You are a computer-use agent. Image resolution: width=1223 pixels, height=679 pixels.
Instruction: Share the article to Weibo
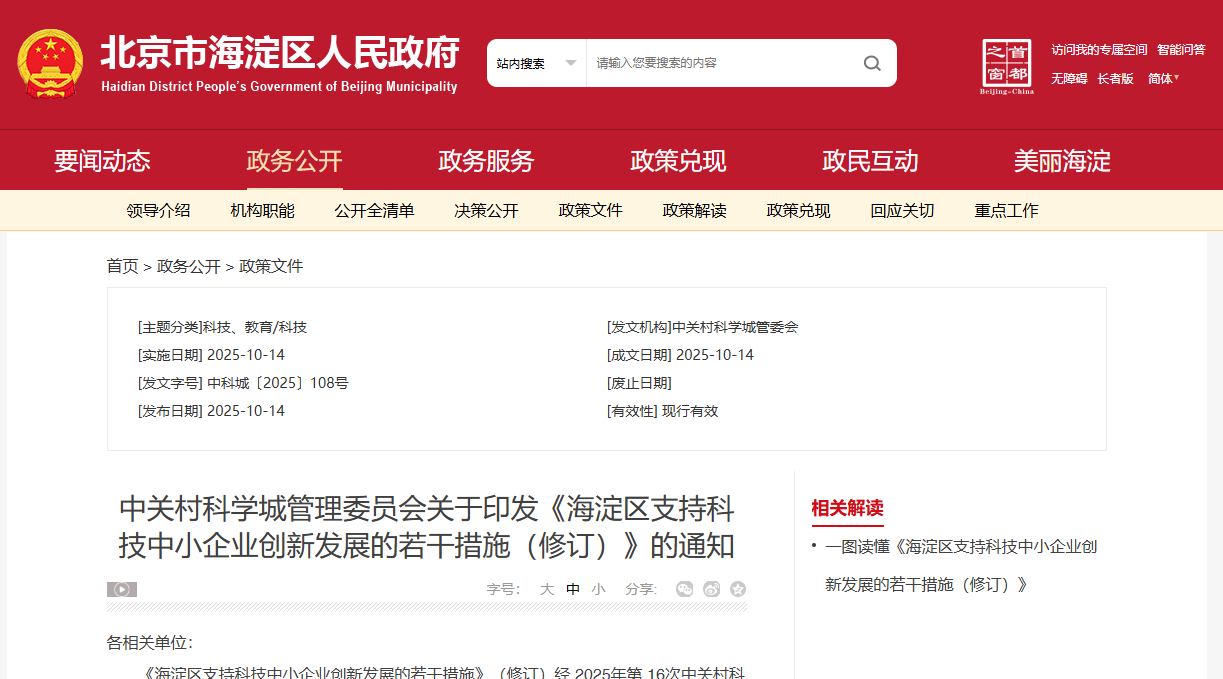pos(712,589)
